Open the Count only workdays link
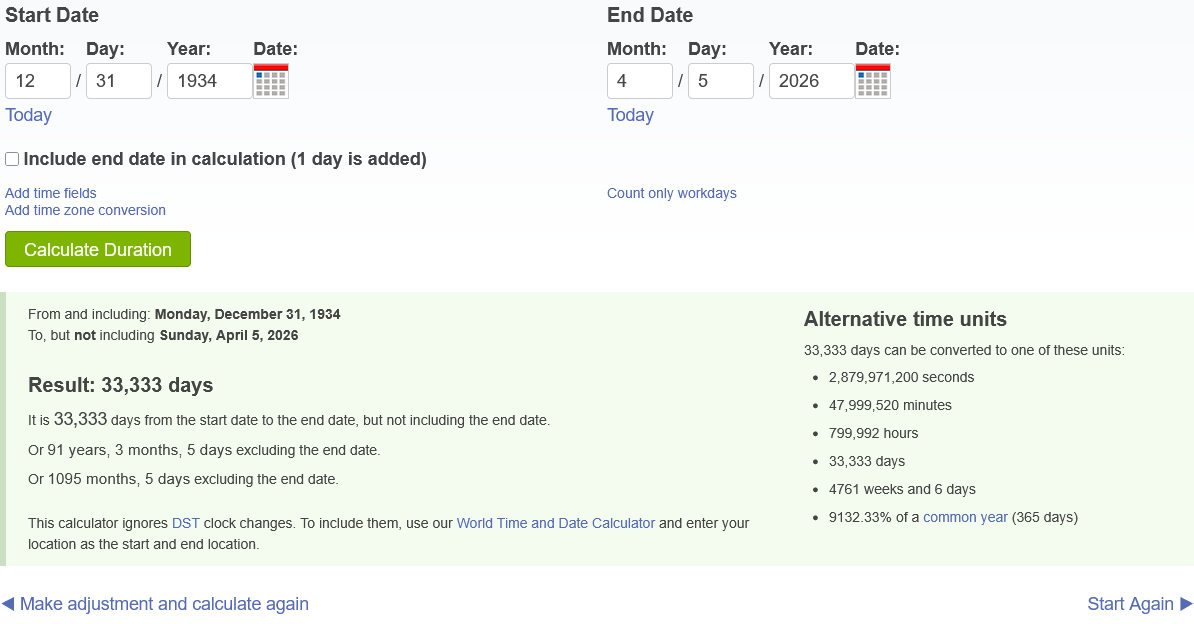 click(672, 193)
